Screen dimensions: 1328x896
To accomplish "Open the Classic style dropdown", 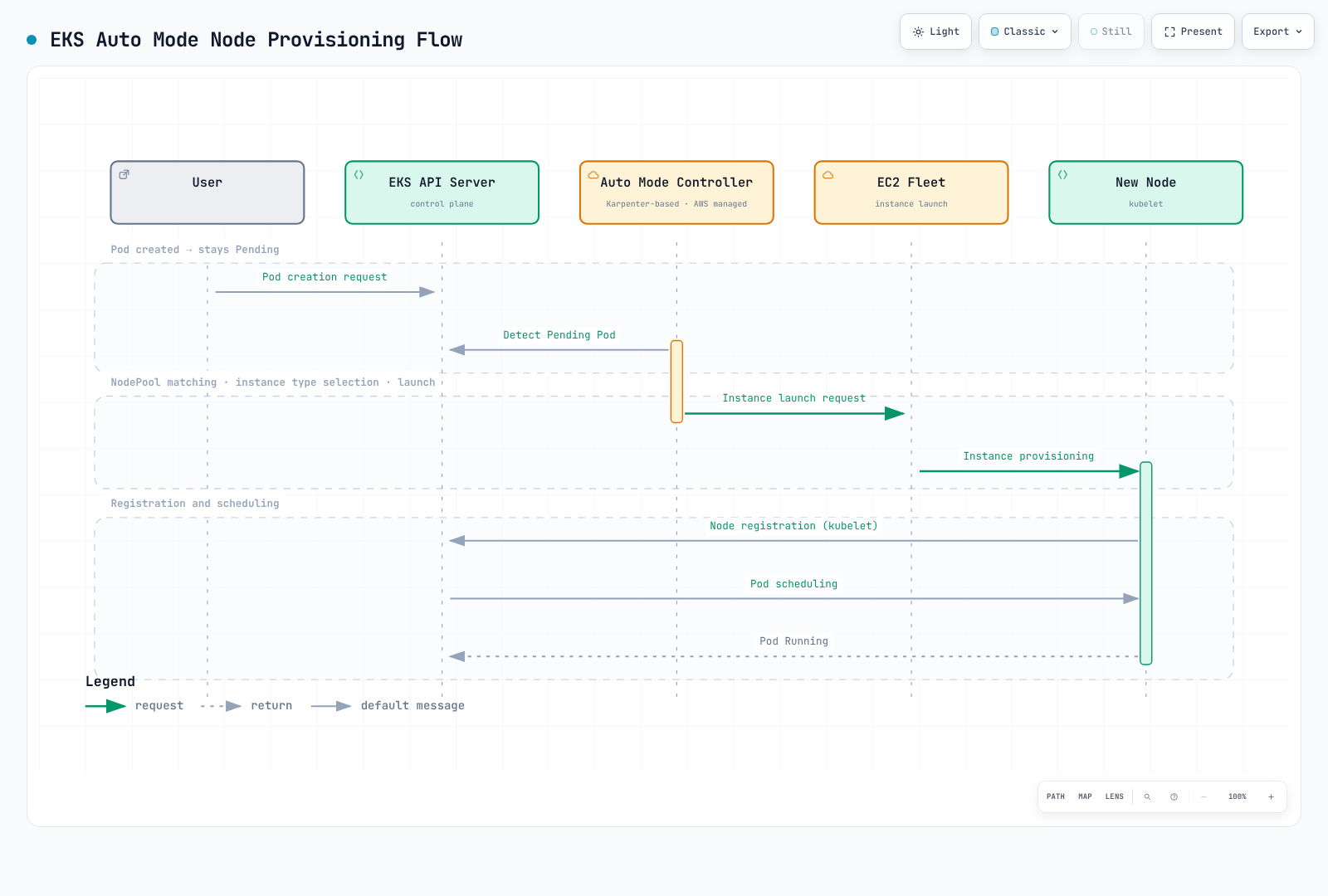I will [1025, 32].
